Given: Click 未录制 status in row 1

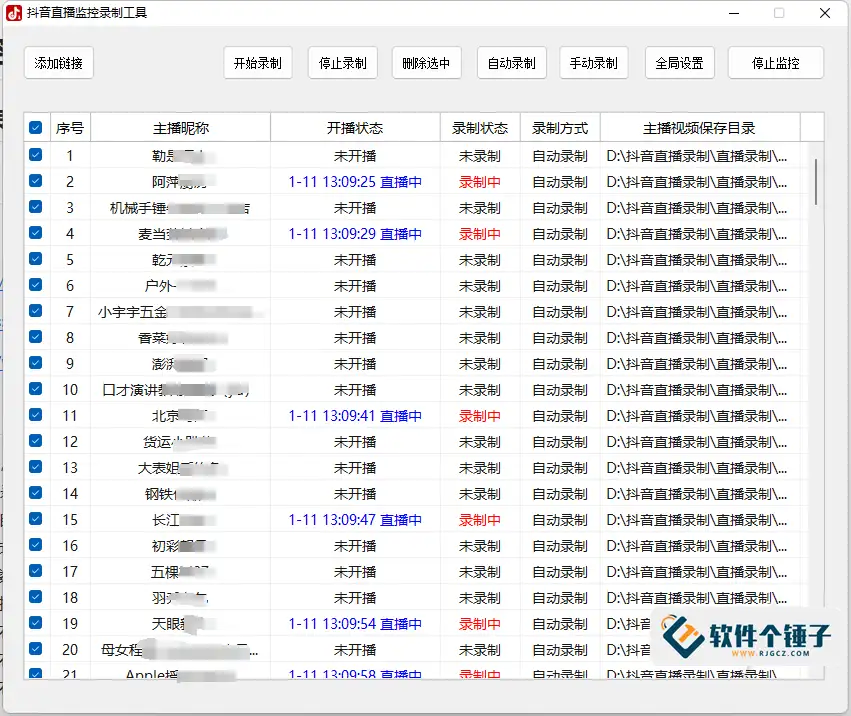Looking at the screenshot, I should [480, 156].
